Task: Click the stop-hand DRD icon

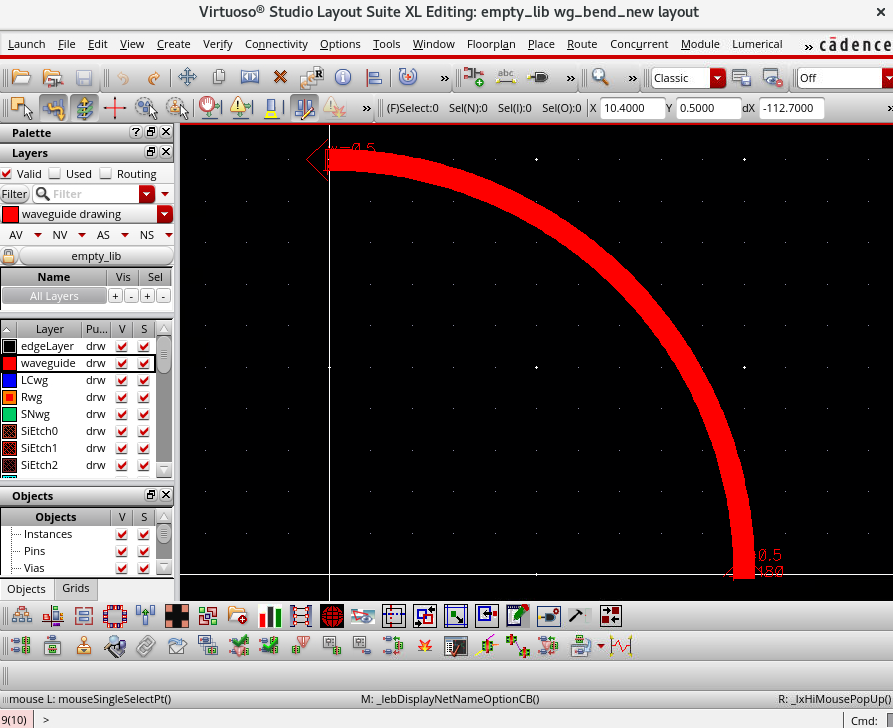Action: pos(210,108)
